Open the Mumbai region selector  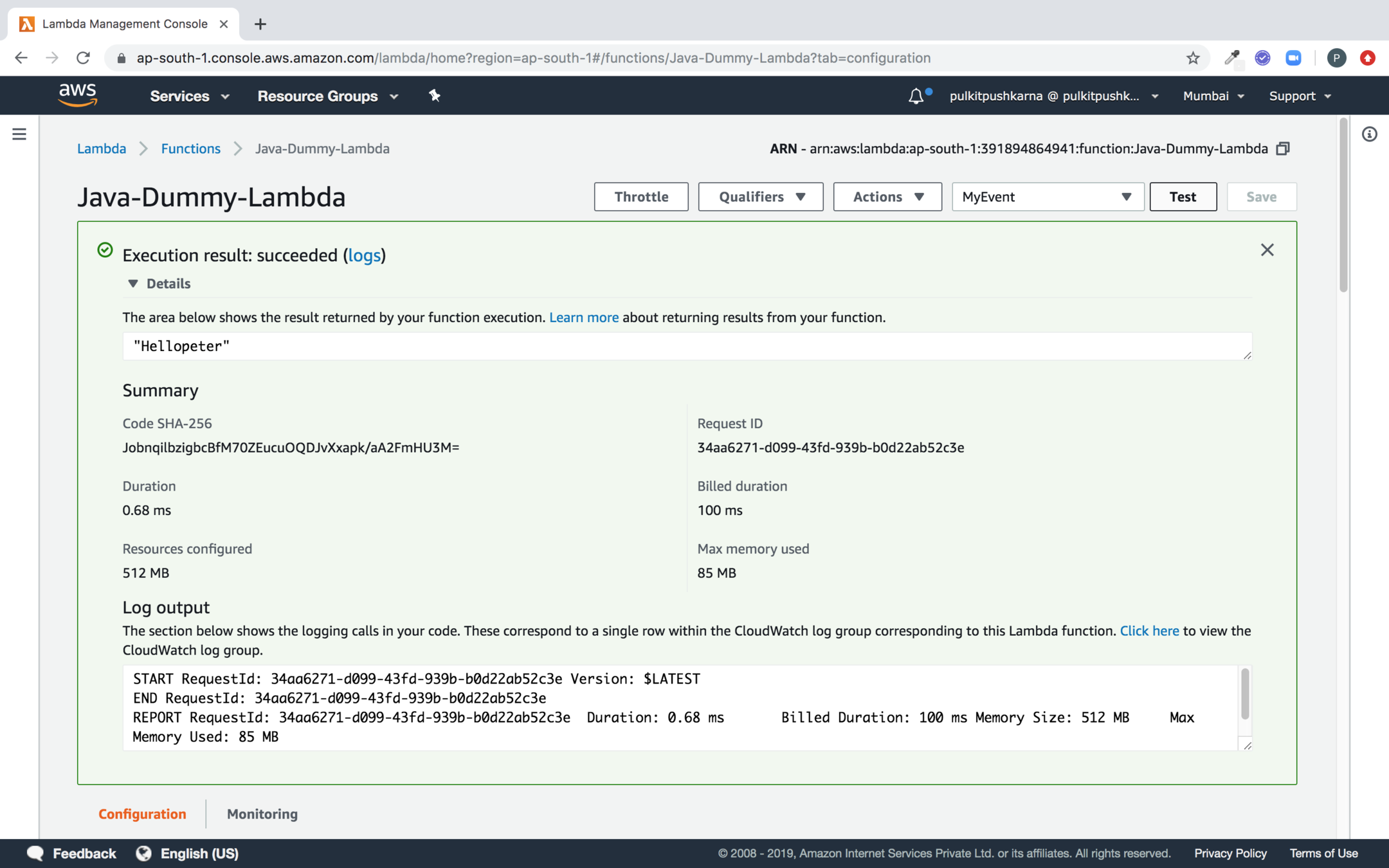(1213, 96)
